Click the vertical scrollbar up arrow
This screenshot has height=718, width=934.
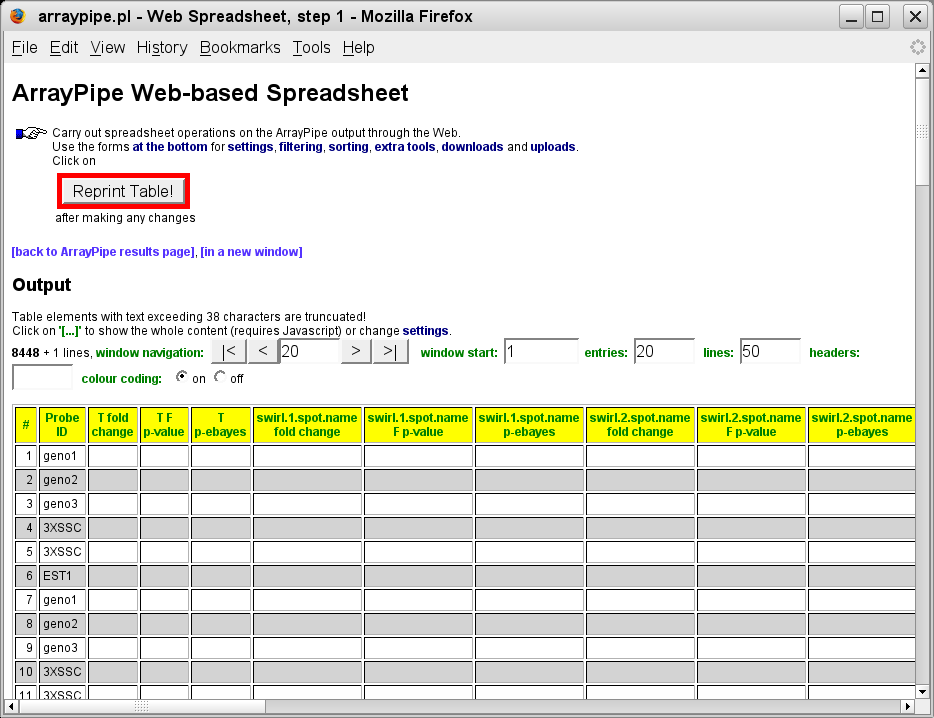922,70
